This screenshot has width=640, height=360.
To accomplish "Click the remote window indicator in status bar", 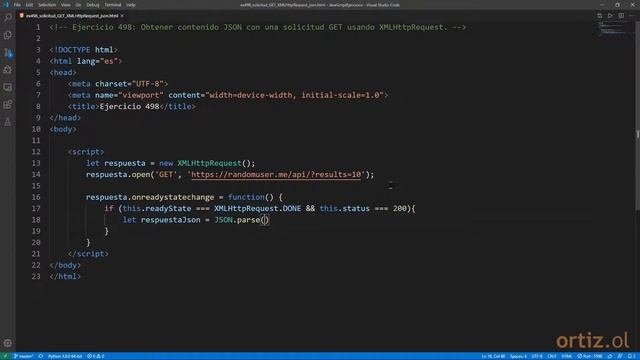I will (x=5, y=356).
